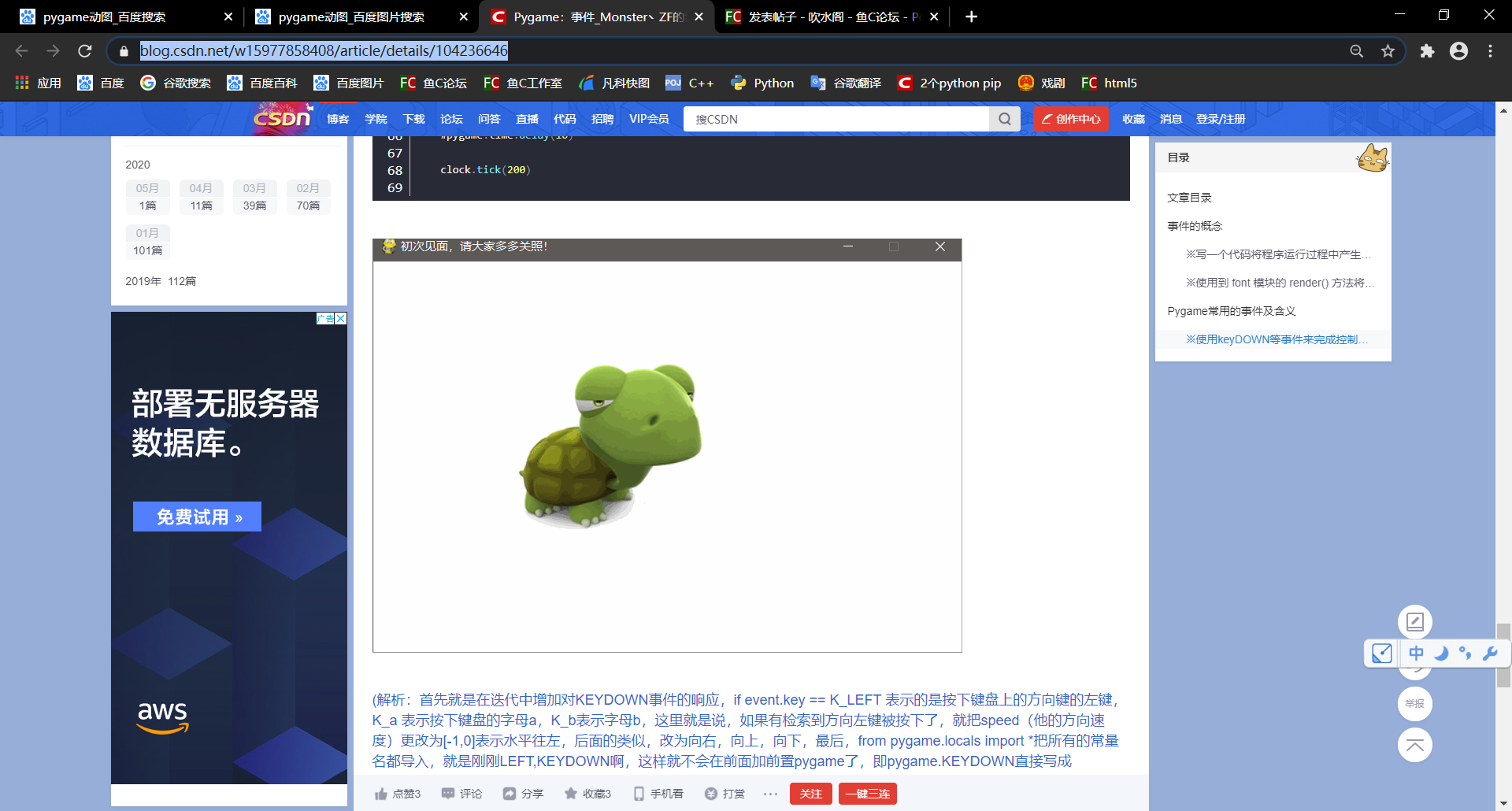Click the IME moon half-width toggle

click(1441, 653)
